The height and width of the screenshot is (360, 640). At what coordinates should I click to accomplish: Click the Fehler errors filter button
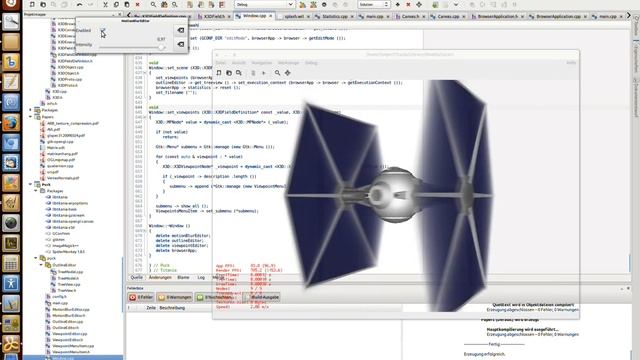(141, 297)
